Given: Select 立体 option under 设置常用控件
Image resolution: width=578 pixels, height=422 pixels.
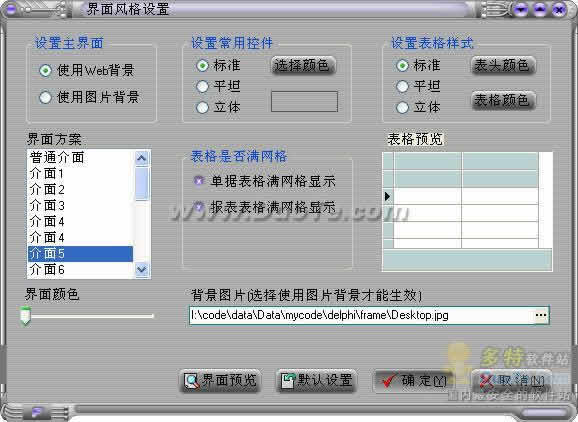Looking at the screenshot, I should click(x=202, y=108).
